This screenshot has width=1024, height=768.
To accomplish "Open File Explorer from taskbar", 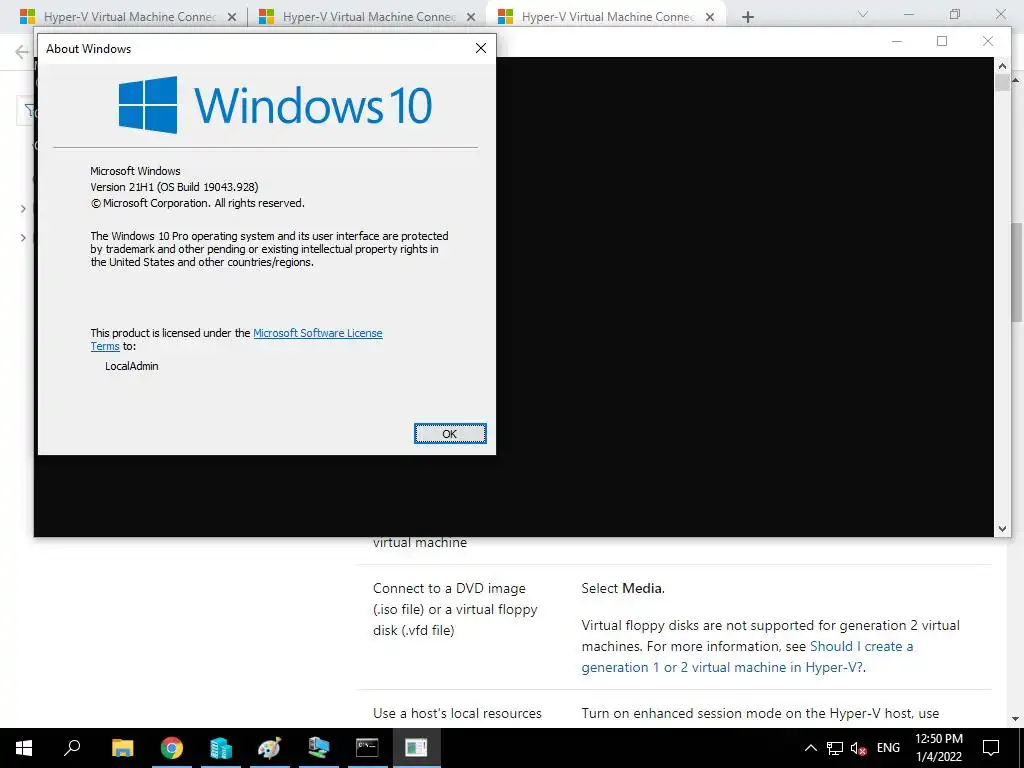I will point(122,748).
